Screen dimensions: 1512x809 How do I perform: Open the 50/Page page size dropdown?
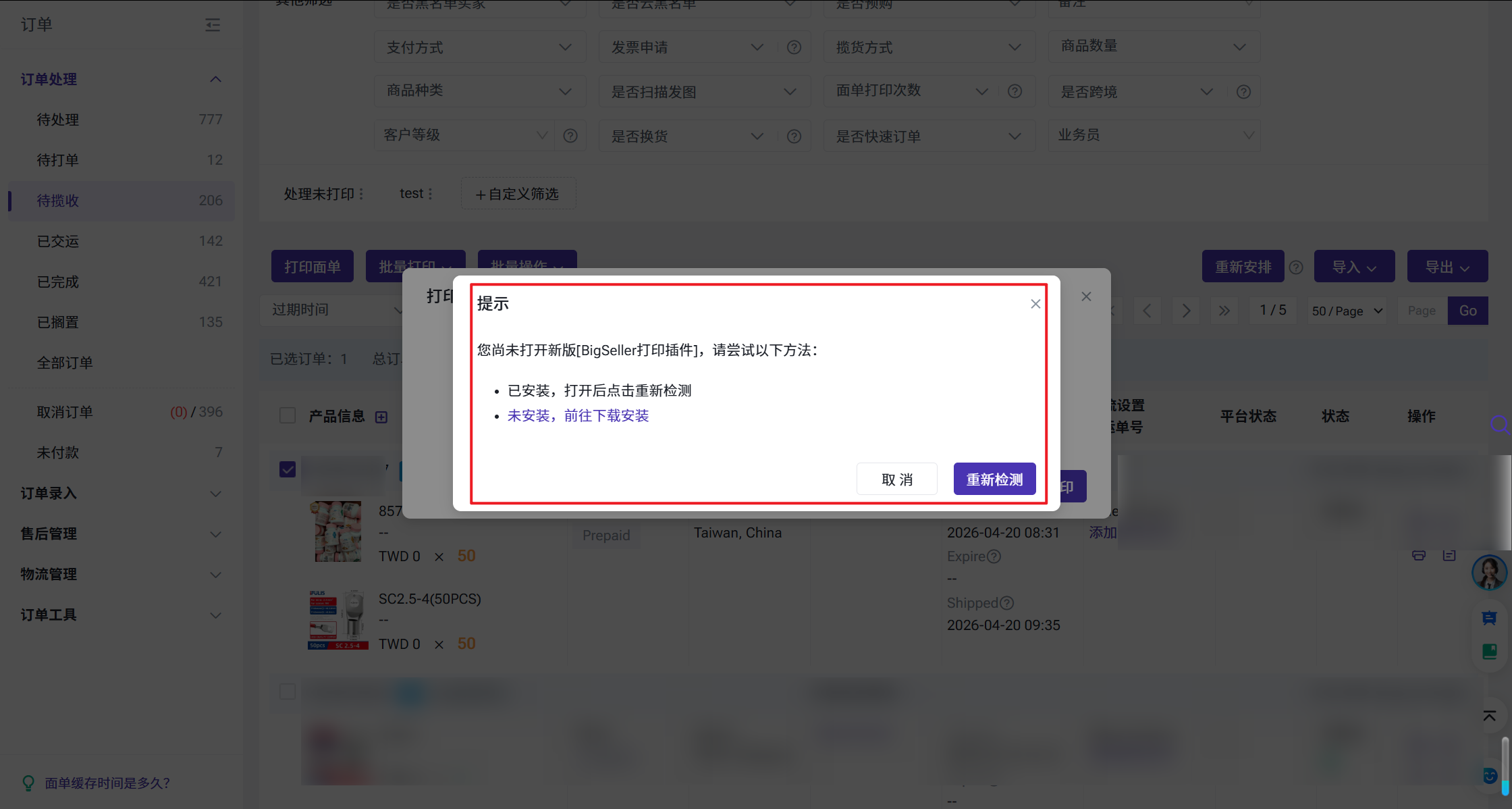click(x=1347, y=311)
